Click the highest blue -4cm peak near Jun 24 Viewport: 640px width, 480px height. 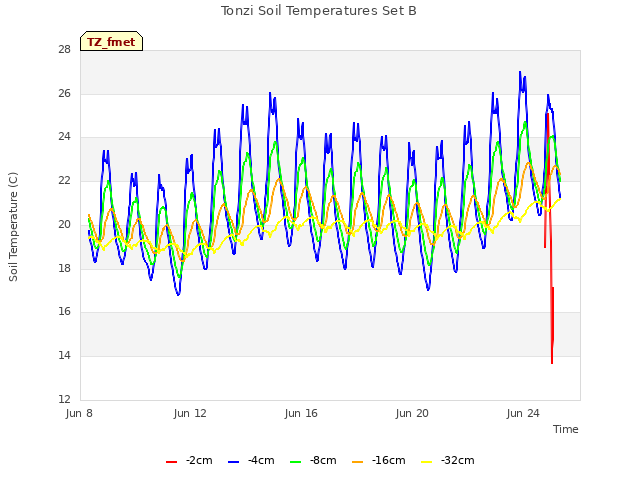coord(520,73)
